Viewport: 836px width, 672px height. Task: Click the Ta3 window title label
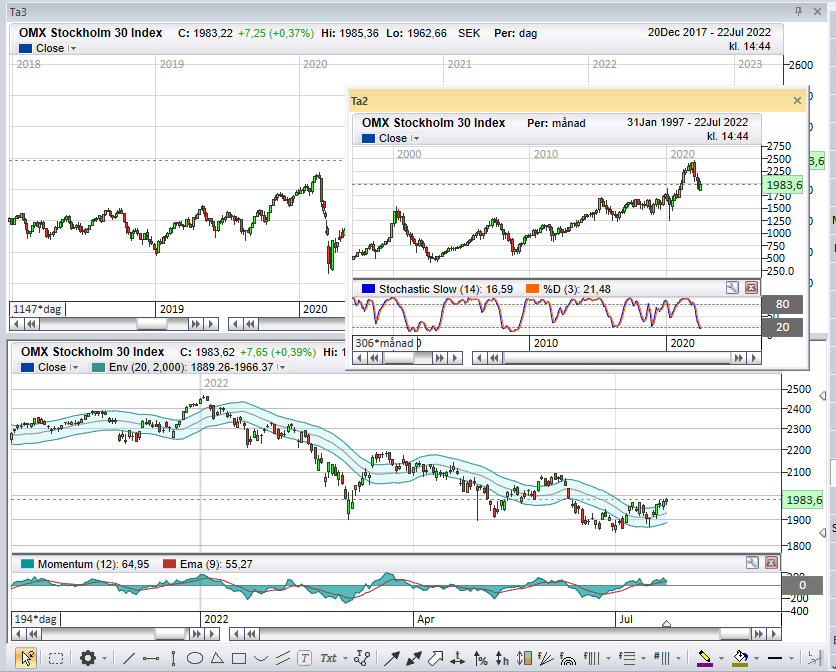pos(19,12)
